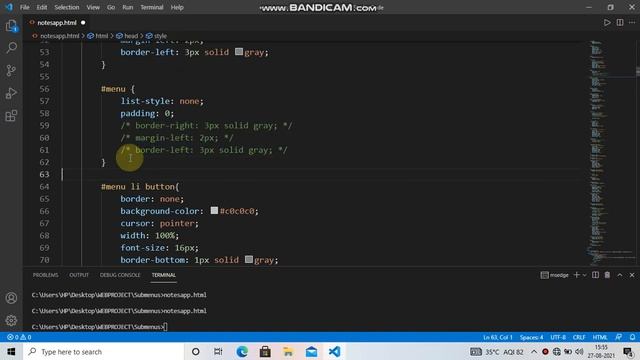Viewport: 640px width, 360px height.
Task: Open the Source Control view
Action: 11,70
